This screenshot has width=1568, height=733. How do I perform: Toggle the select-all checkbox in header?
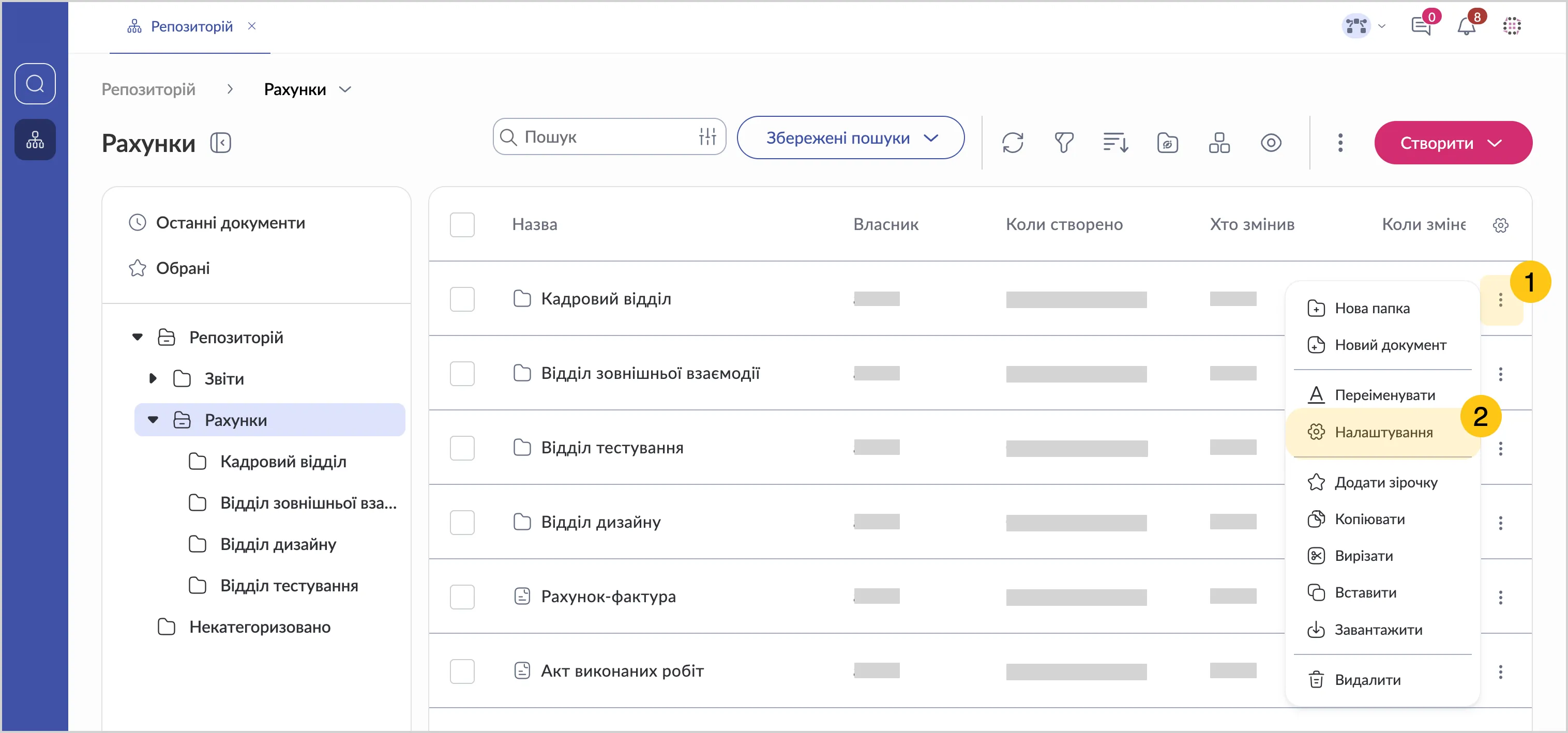pyautogui.click(x=462, y=225)
